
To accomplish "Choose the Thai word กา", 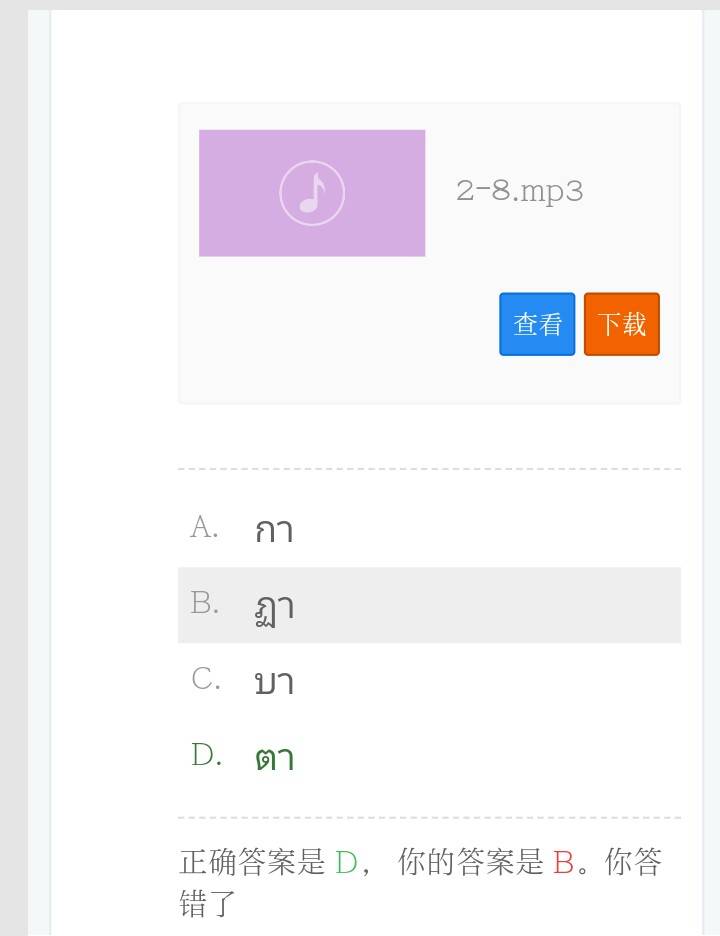I will (273, 530).
